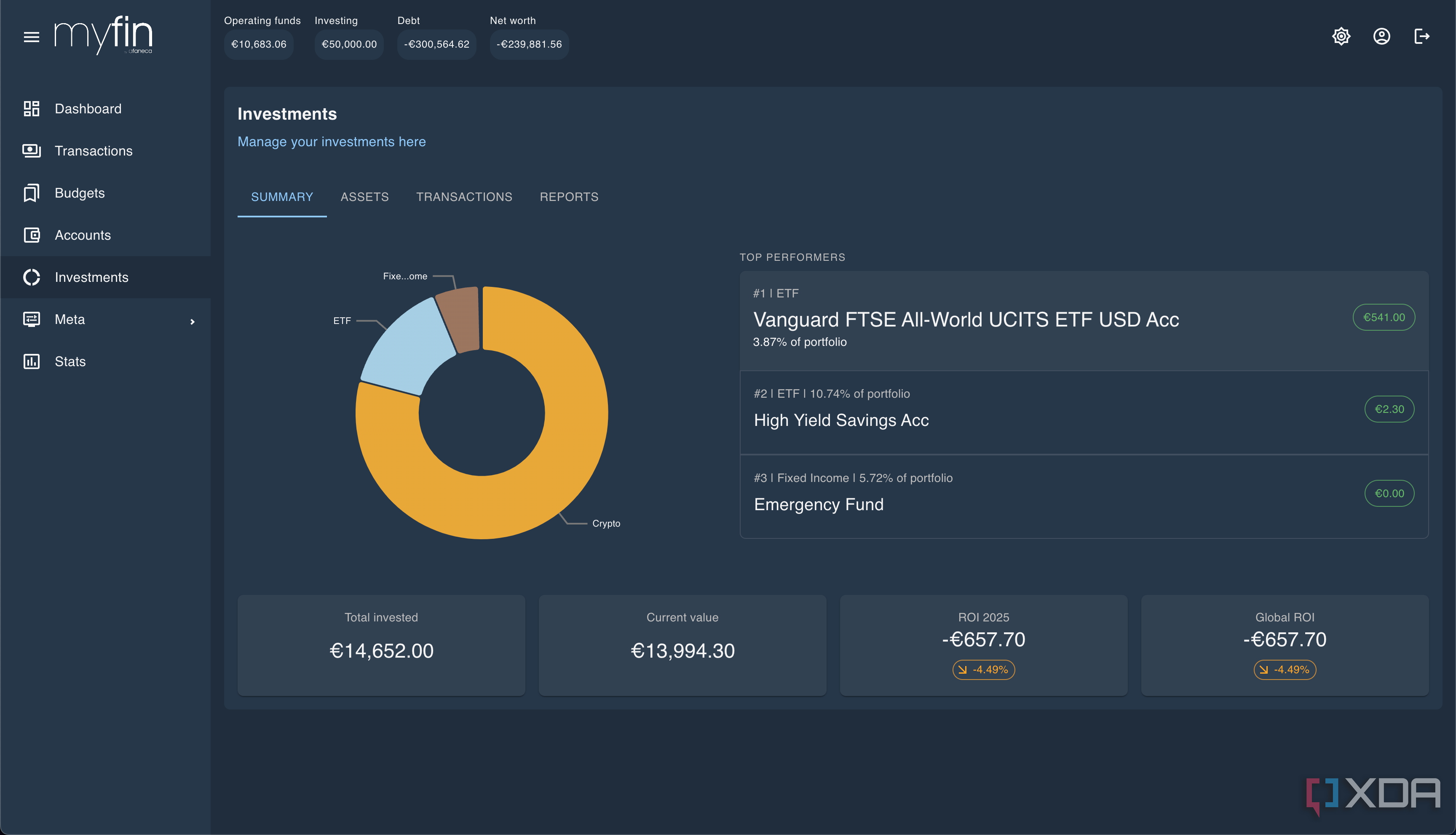Click the Crypto chart label
Image resolution: width=1456 pixels, height=835 pixels.
606,524
